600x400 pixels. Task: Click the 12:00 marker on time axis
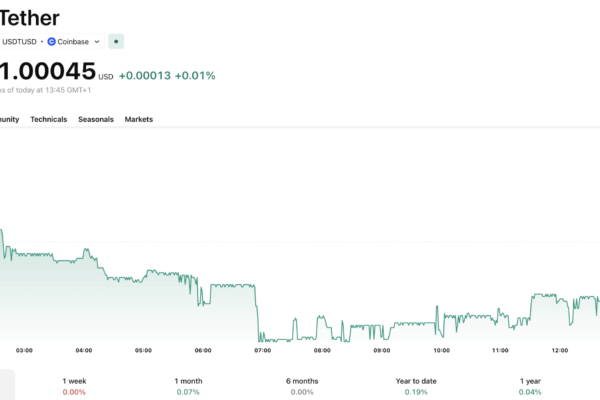click(x=560, y=351)
